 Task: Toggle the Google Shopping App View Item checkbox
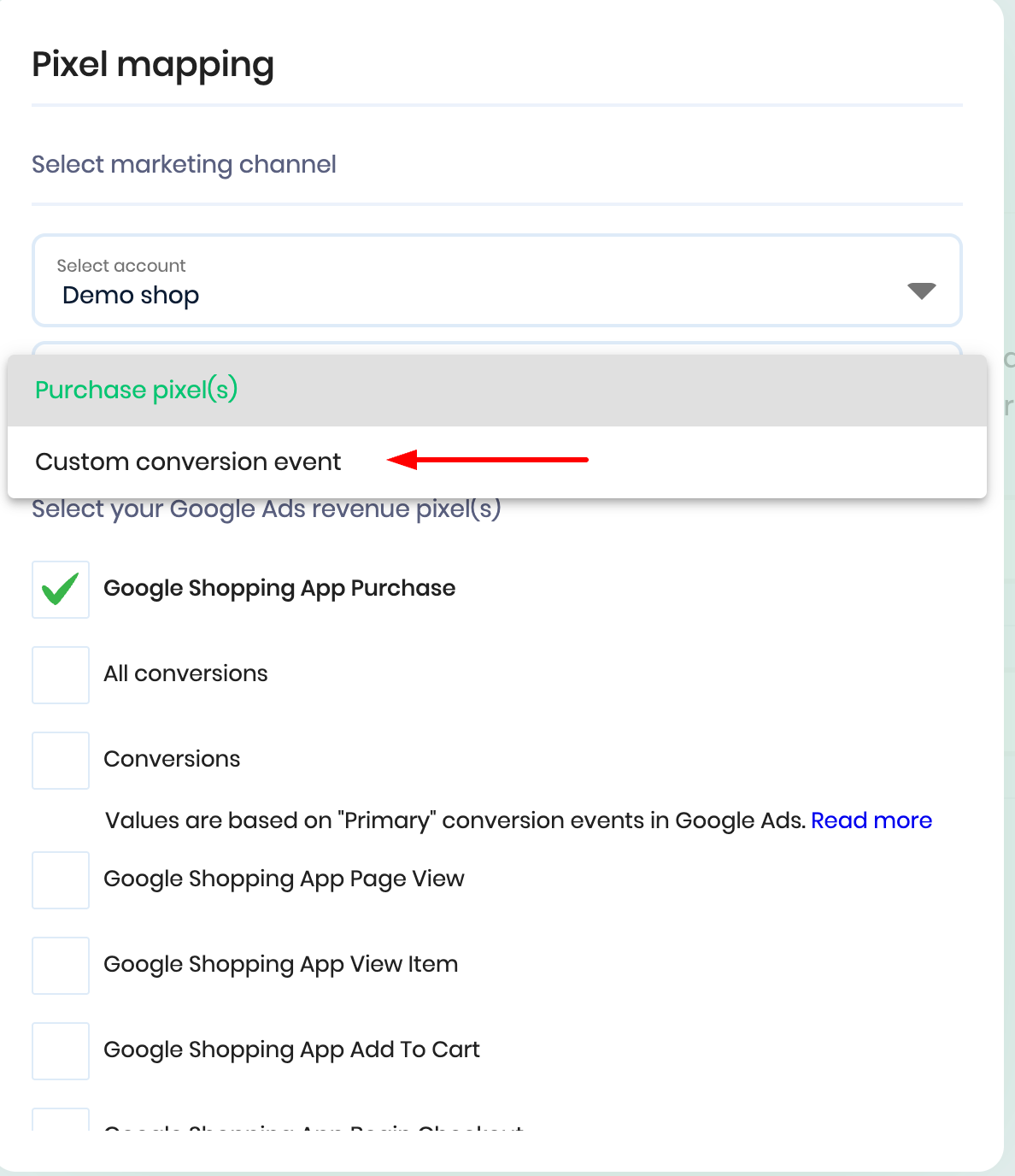[61, 966]
